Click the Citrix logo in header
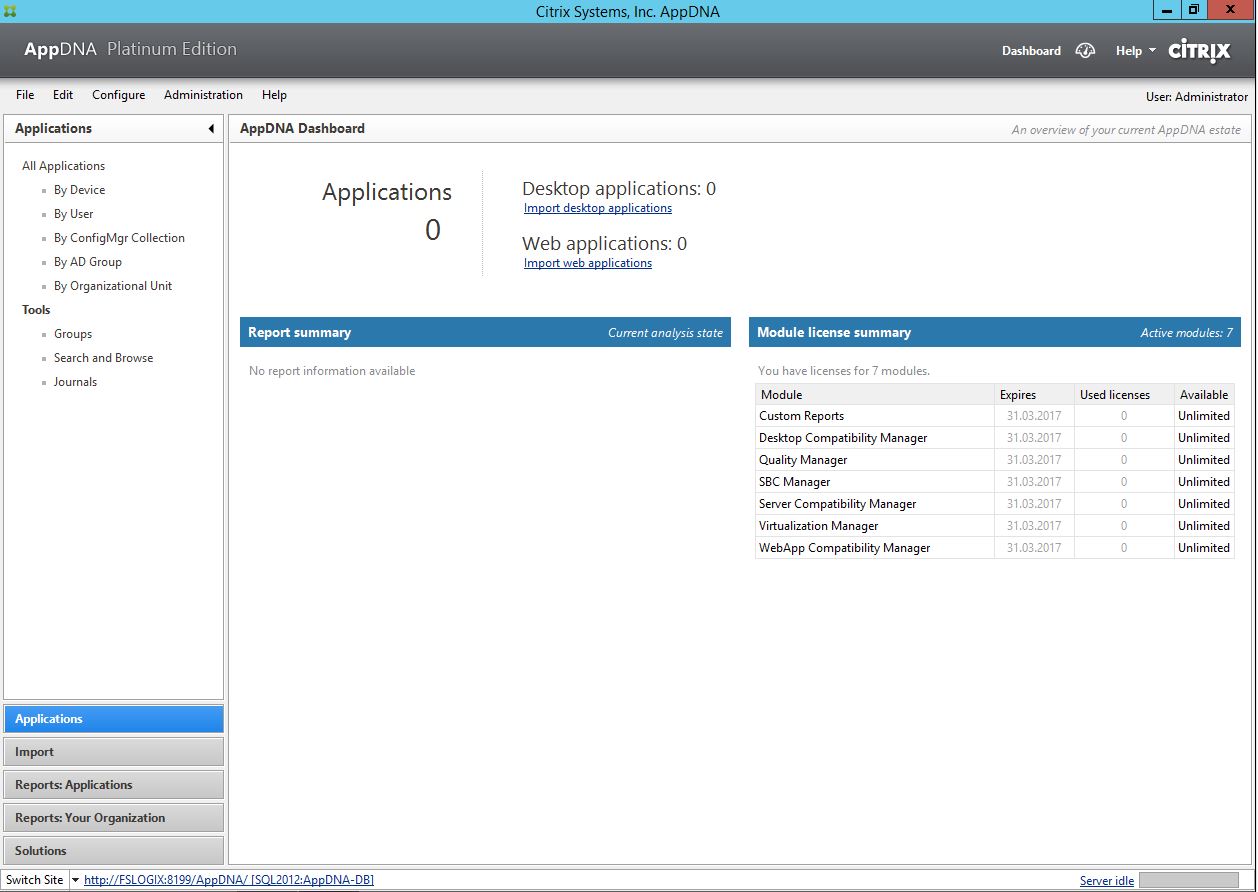This screenshot has height=892, width=1258. 1199,50
